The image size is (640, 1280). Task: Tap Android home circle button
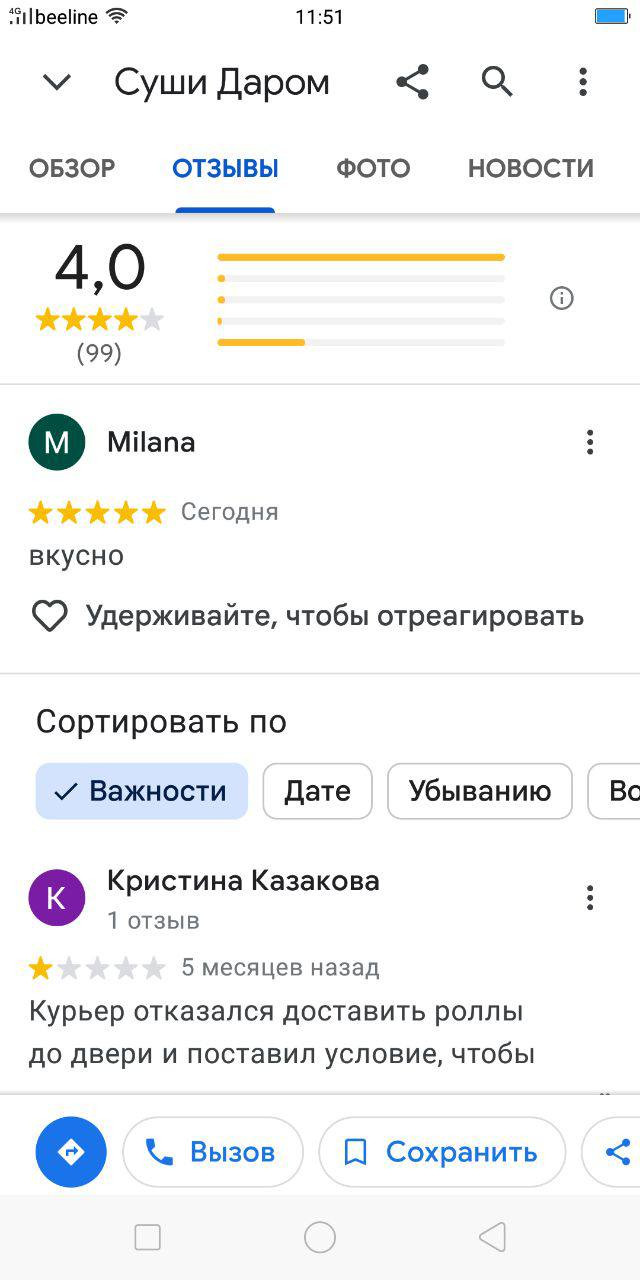coord(320,1237)
